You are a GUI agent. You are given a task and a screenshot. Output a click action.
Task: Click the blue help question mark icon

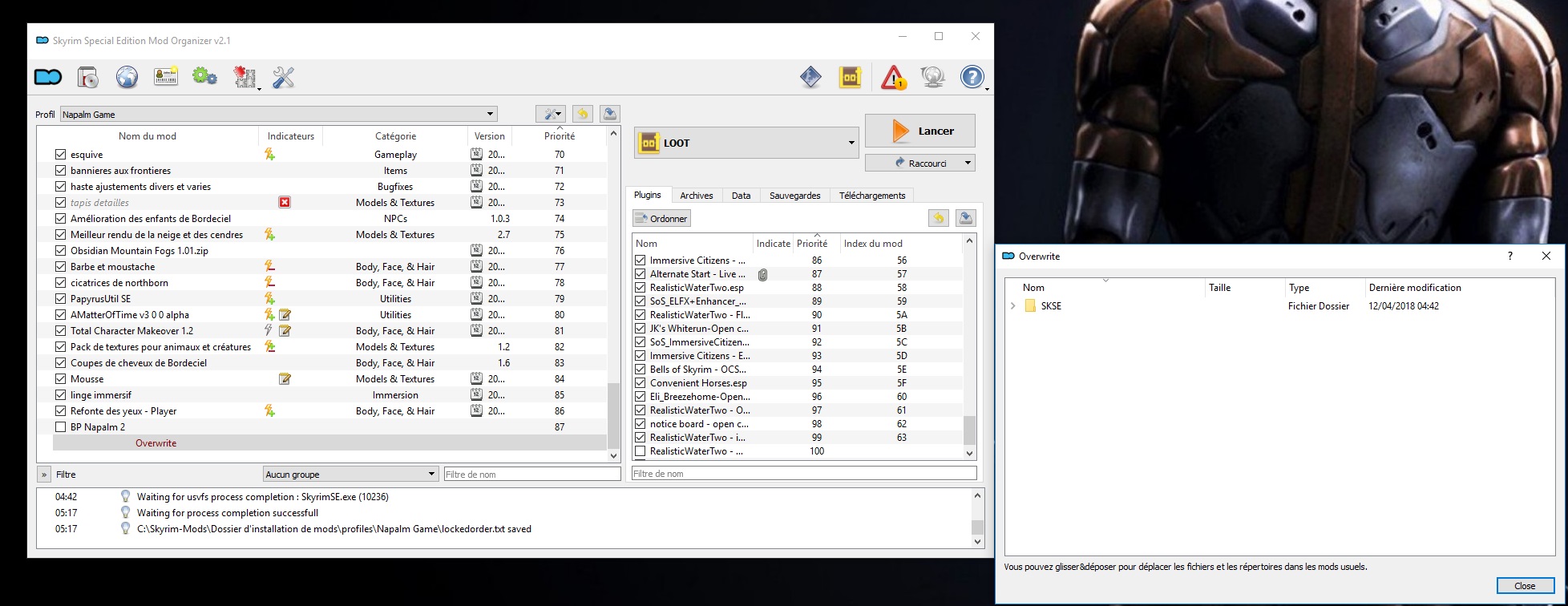point(972,77)
